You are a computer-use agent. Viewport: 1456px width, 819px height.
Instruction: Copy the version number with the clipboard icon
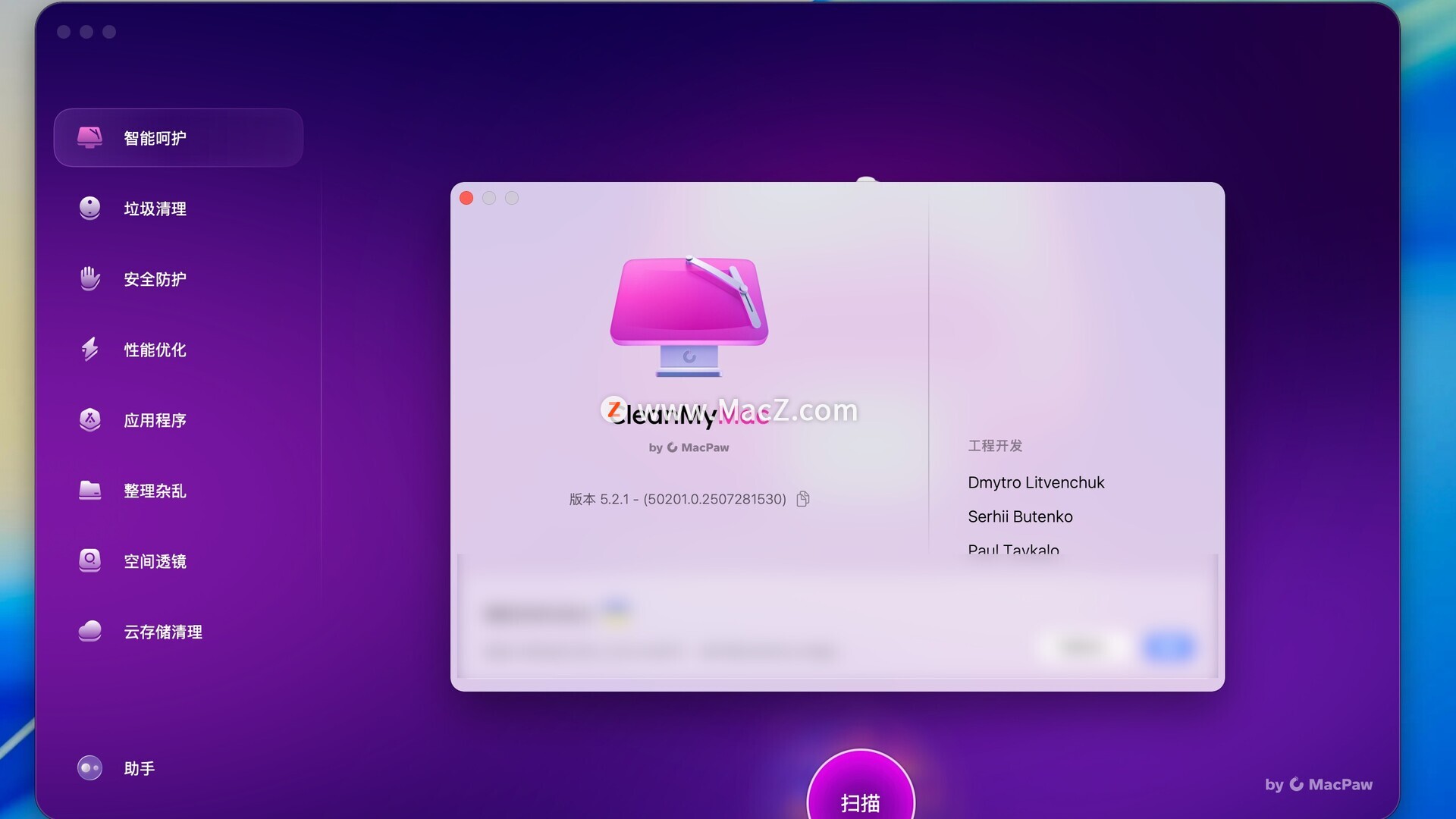(x=803, y=499)
